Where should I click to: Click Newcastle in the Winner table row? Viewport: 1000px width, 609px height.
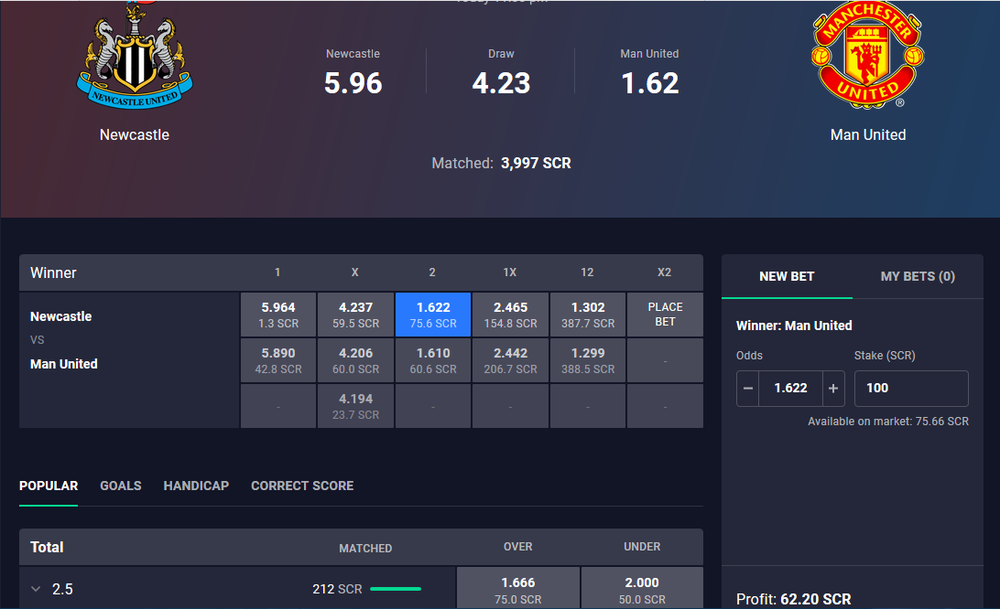(x=61, y=316)
